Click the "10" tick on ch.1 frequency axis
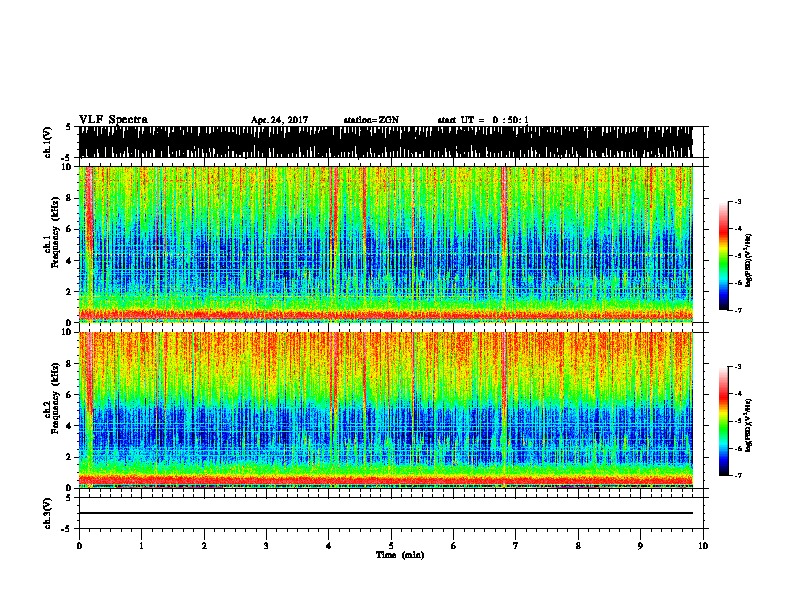792x612 pixels. (x=68, y=167)
